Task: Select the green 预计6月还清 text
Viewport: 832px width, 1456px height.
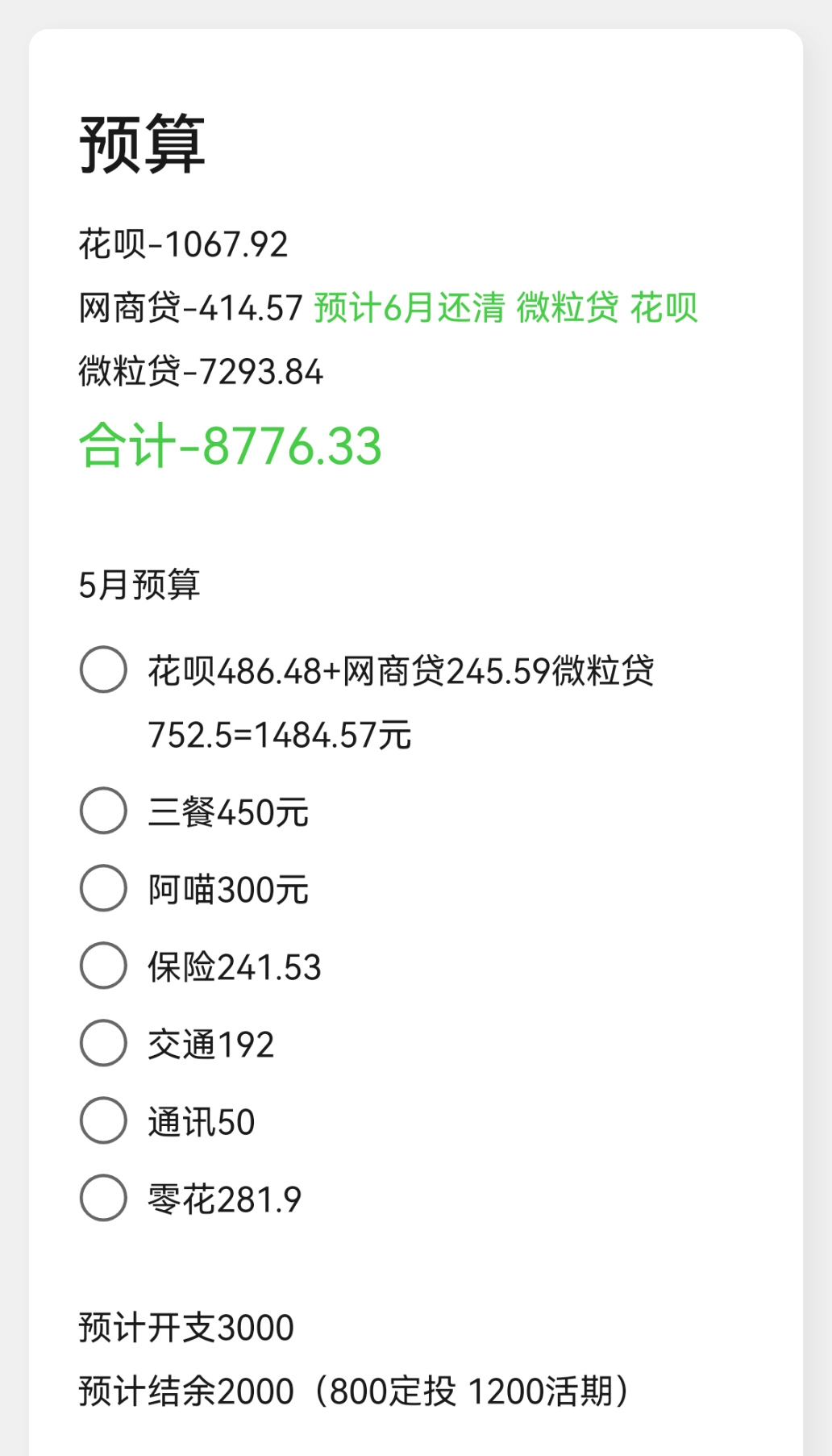Action: (x=410, y=308)
